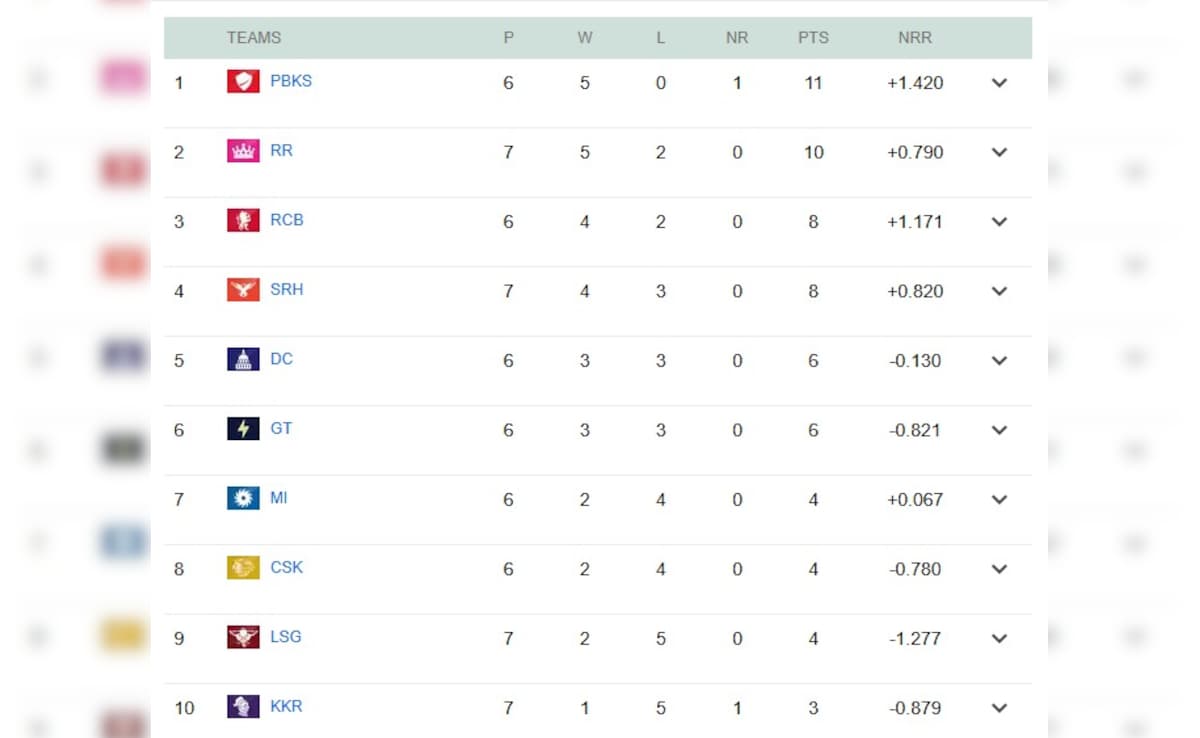Viewport: 1200px width, 738px height.
Task: Click the DC team logo icon
Action: point(243,359)
